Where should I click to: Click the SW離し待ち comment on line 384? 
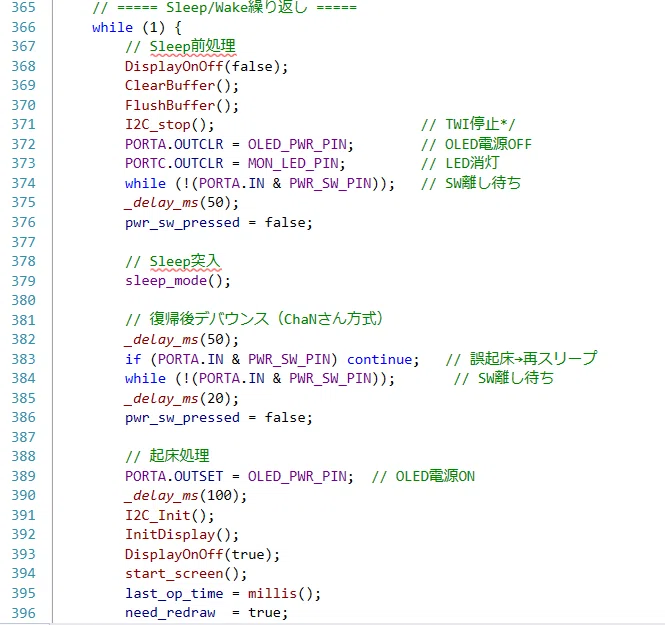(x=504, y=378)
